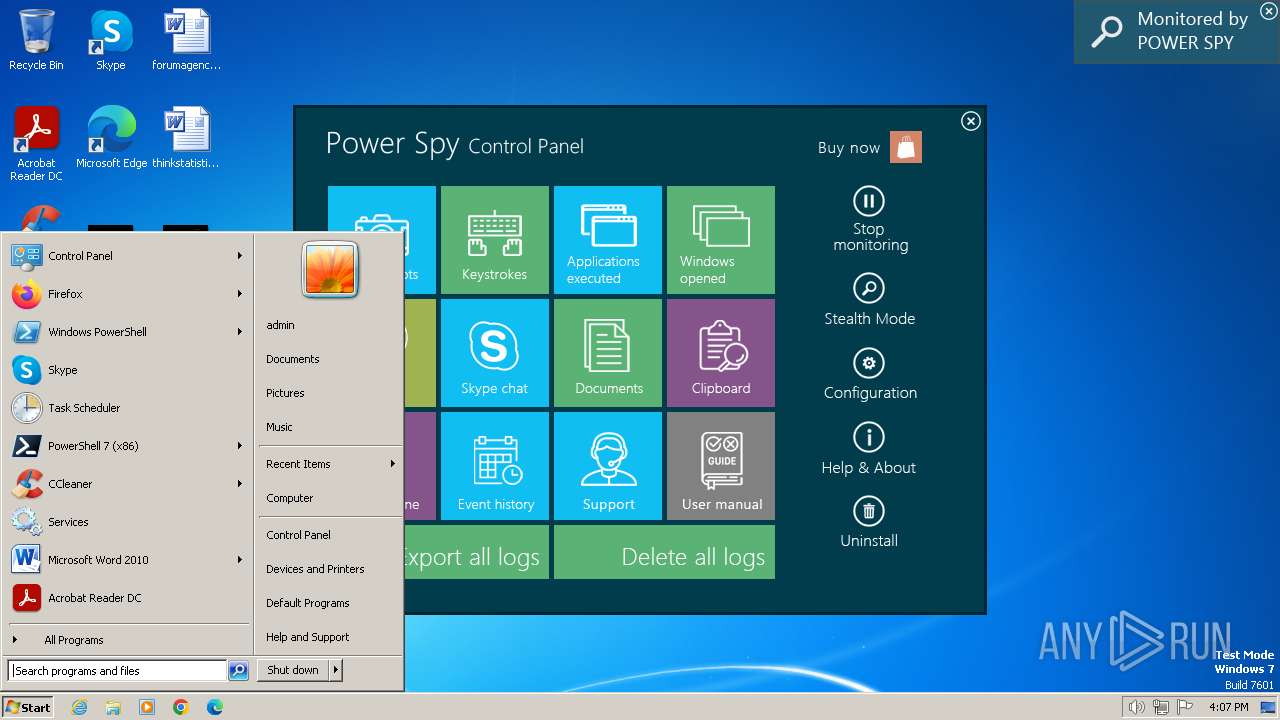1280x720 pixels.
Task: Expand Windows PowerShell submenu arrow
Action: tap(240, 332)
